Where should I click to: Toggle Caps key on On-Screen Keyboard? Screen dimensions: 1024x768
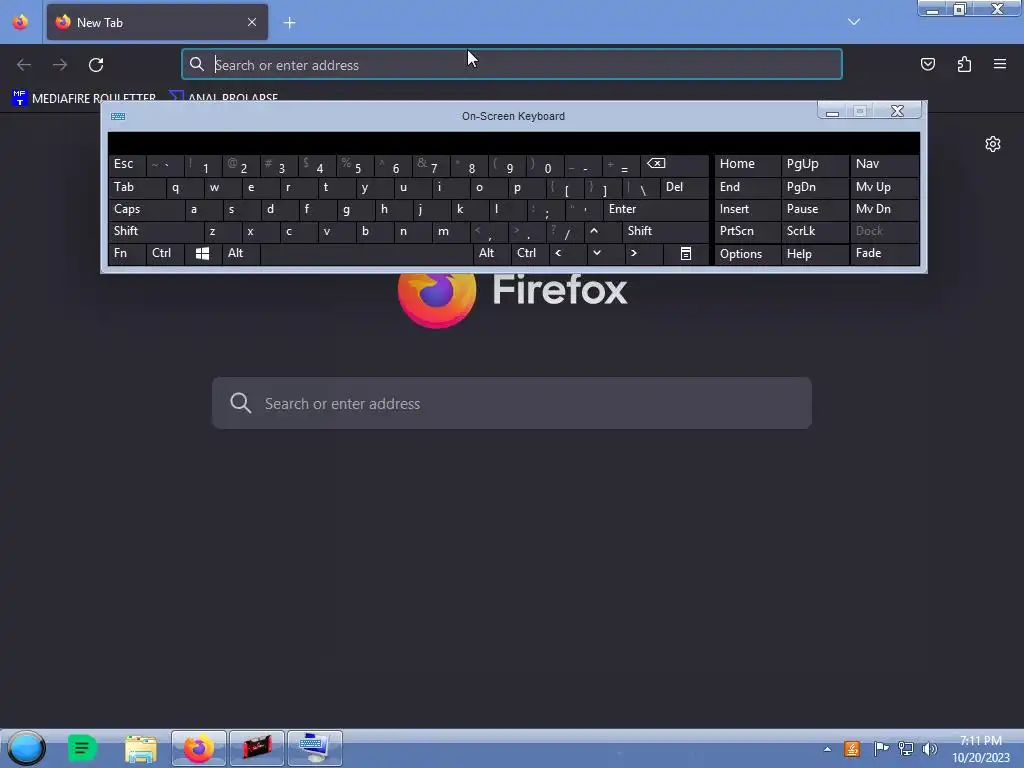pos(146,210)
